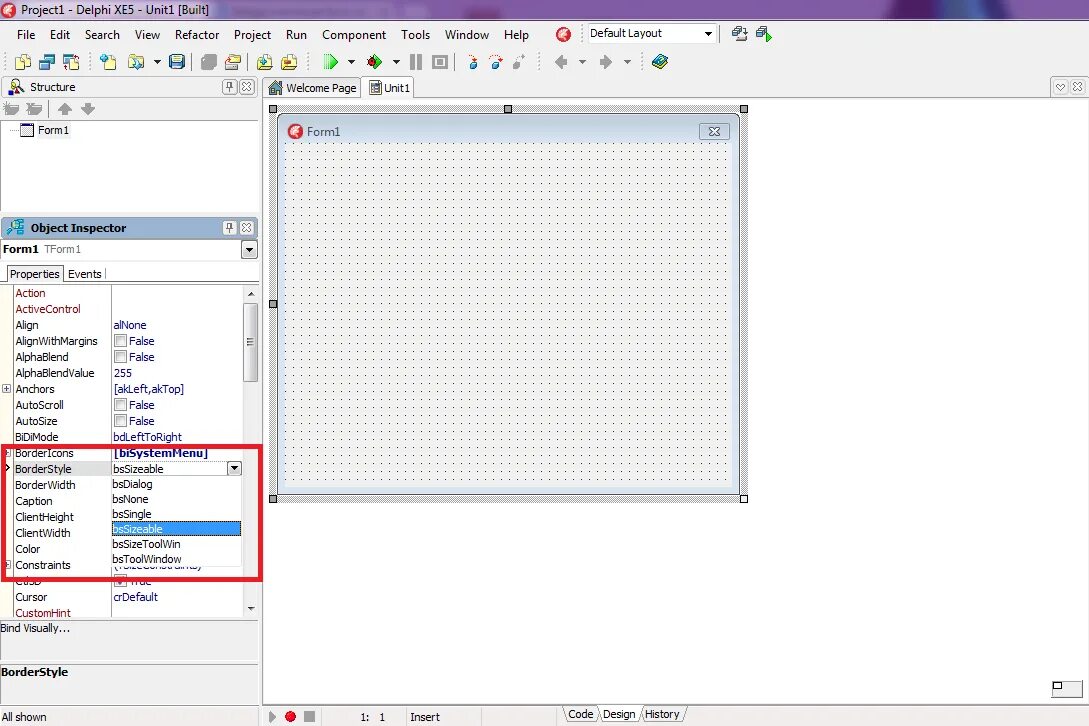Click the Structure move down arrow
The image size is (1089, 726).
tap(88, 109)
